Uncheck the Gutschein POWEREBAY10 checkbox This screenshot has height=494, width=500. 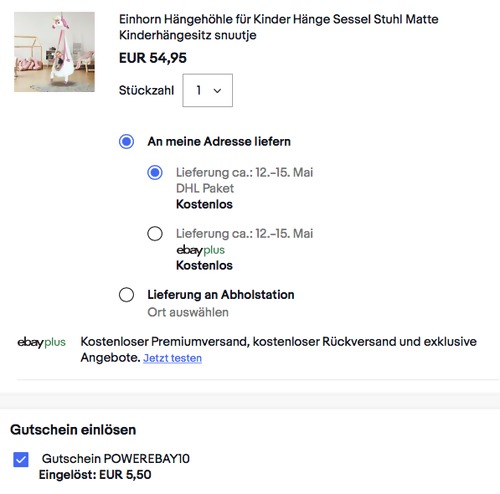[21, 460]
